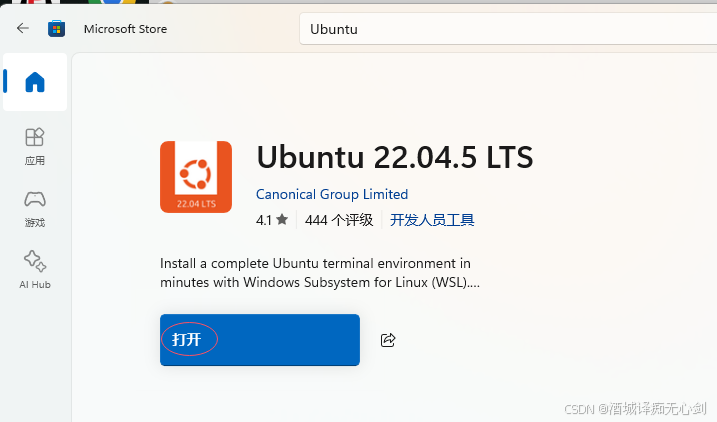717x422 pixels.
Task: Open Canonical Group Limited publisher link
Action: click(332, 194)
